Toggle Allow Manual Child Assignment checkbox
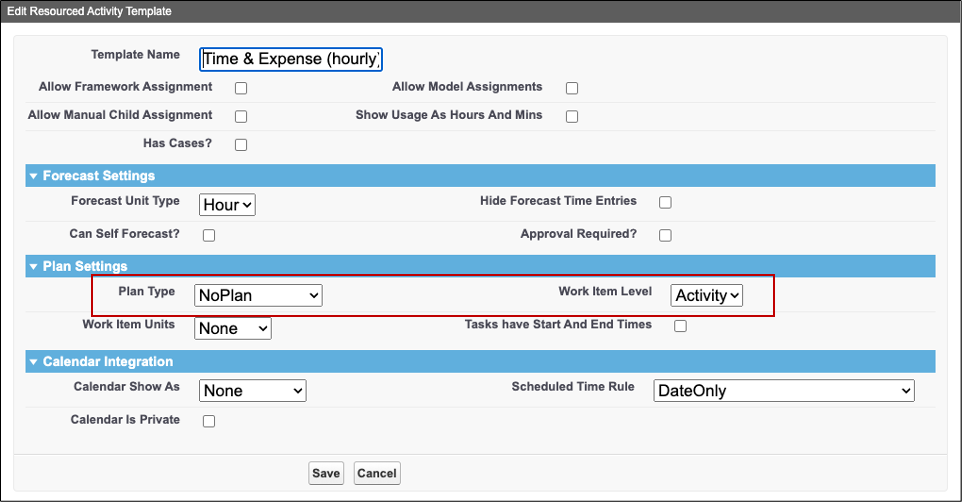This screenshot has width=962, height=502. click(x=241, y=116)
